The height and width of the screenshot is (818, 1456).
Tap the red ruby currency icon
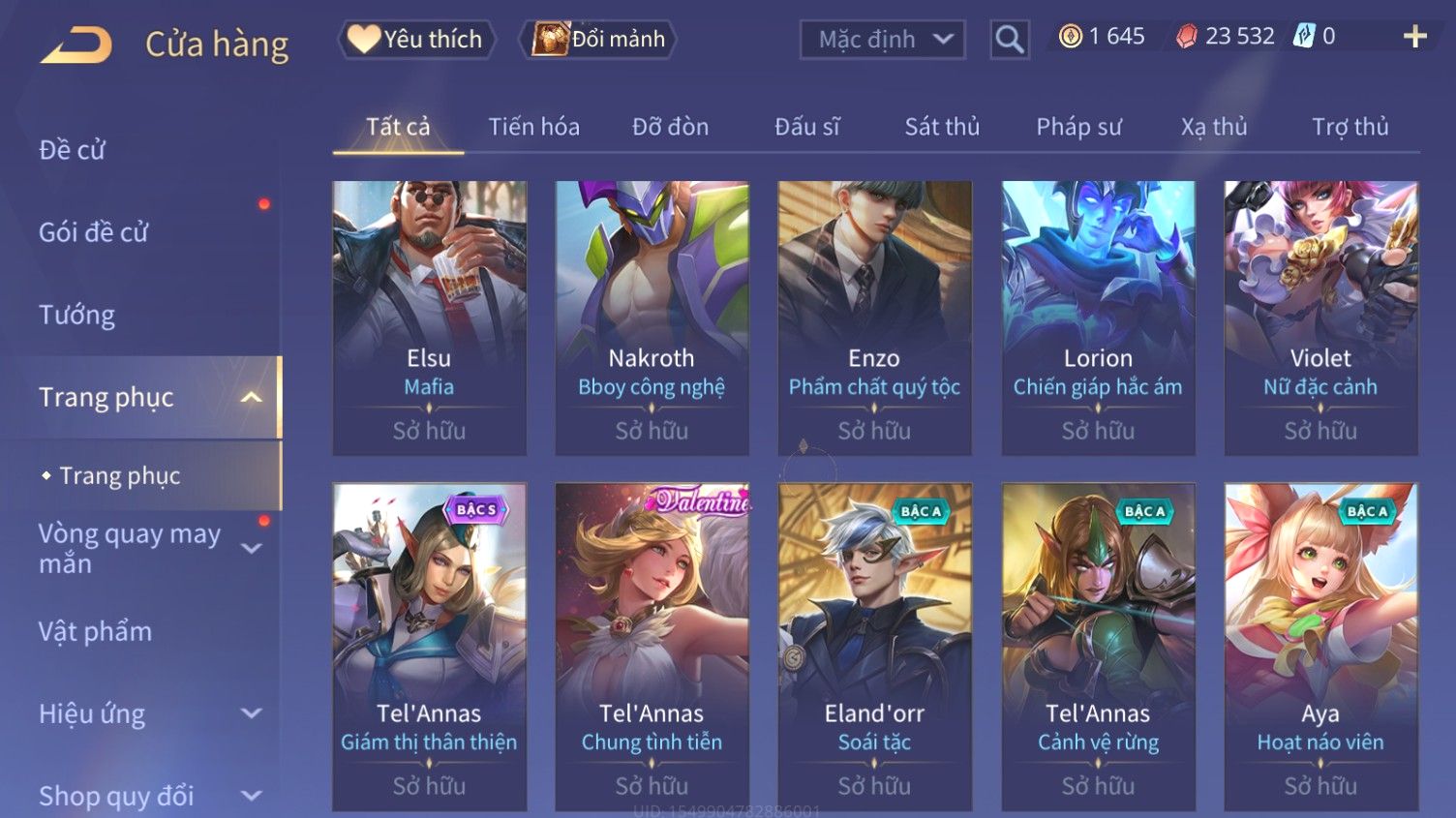[x=1186, y=37]
